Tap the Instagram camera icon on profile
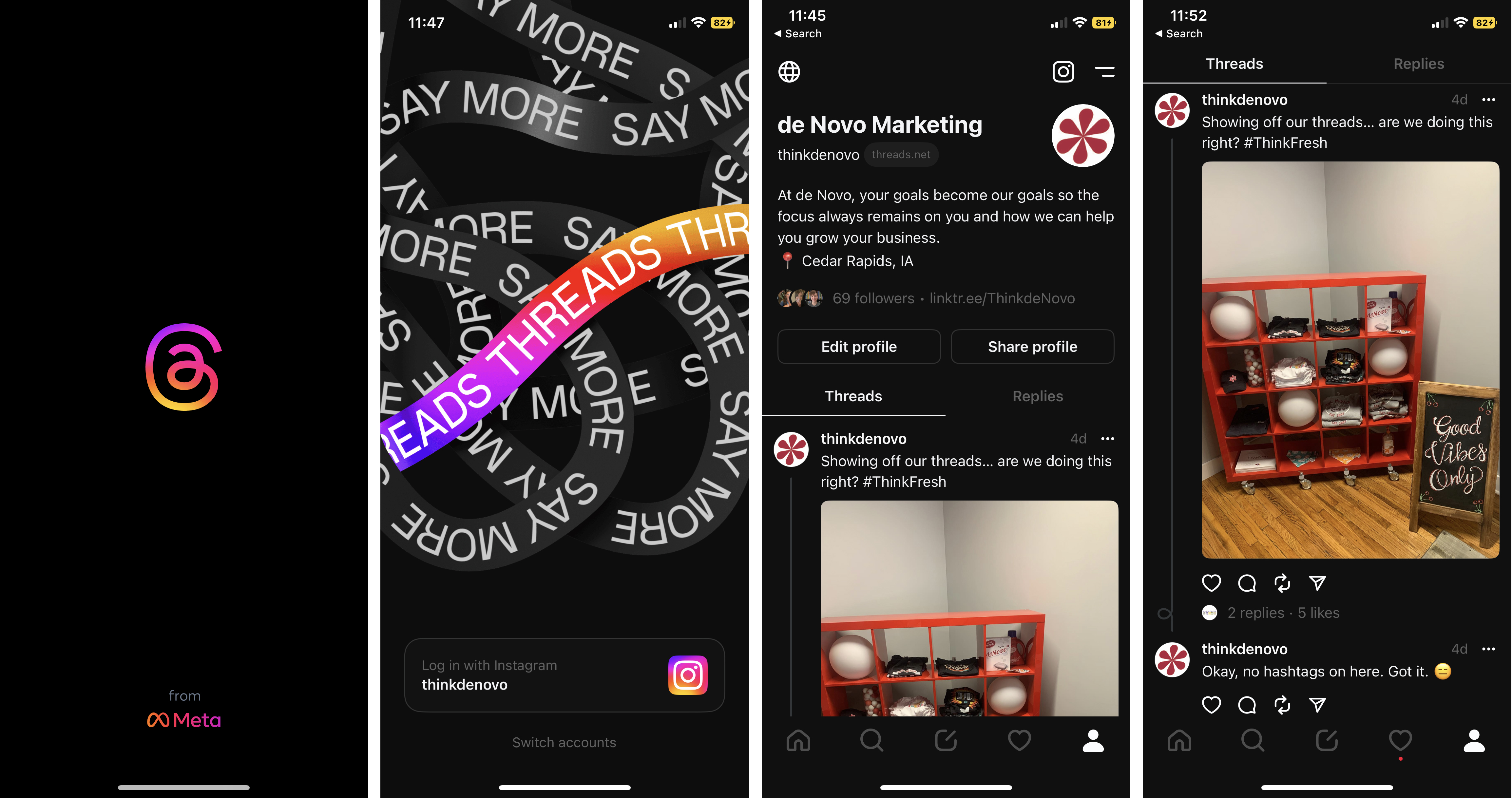Viewport: 1512px width, 798px height. click(1063, 71)
